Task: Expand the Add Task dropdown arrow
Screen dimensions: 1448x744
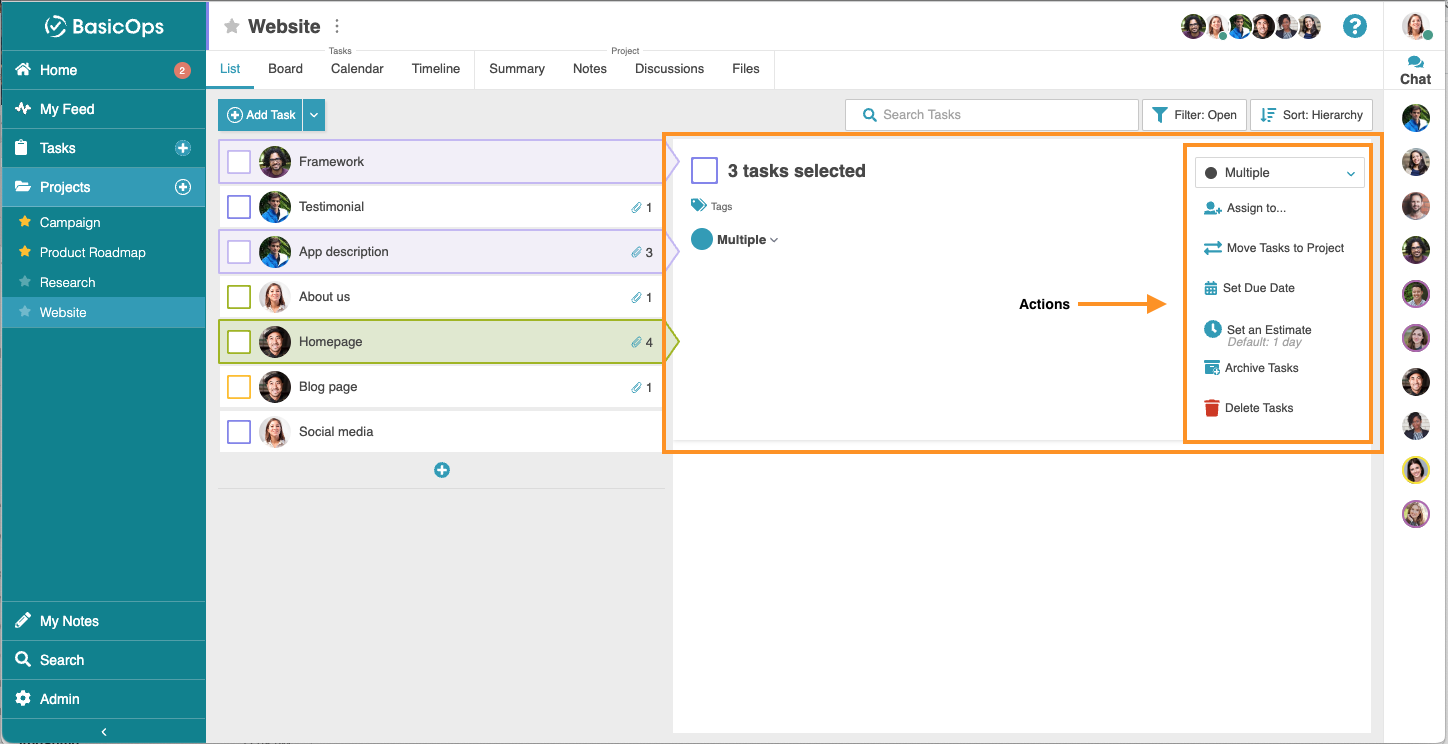Action: [x=313, y=115]
